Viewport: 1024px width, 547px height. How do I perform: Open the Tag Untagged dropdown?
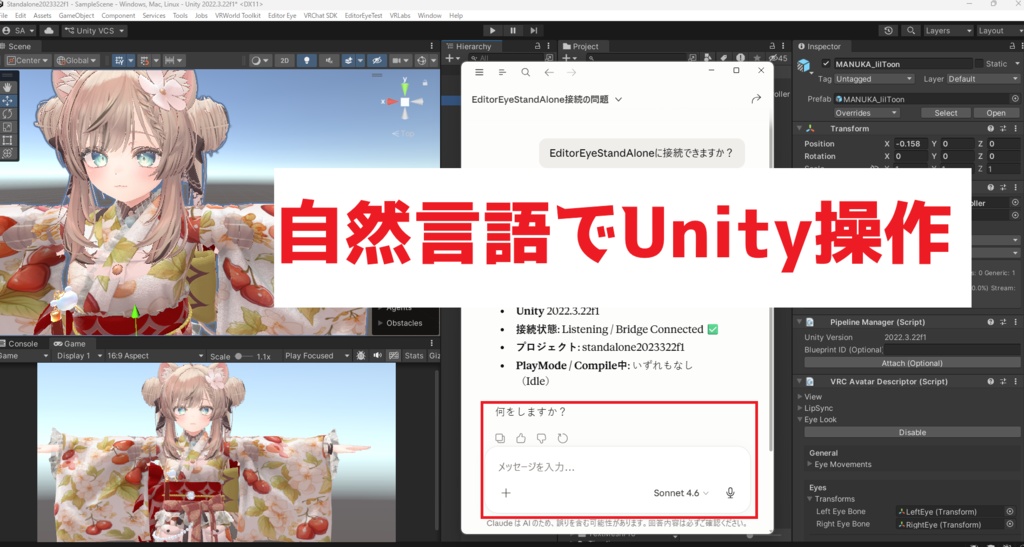click(x=874, y=79)
